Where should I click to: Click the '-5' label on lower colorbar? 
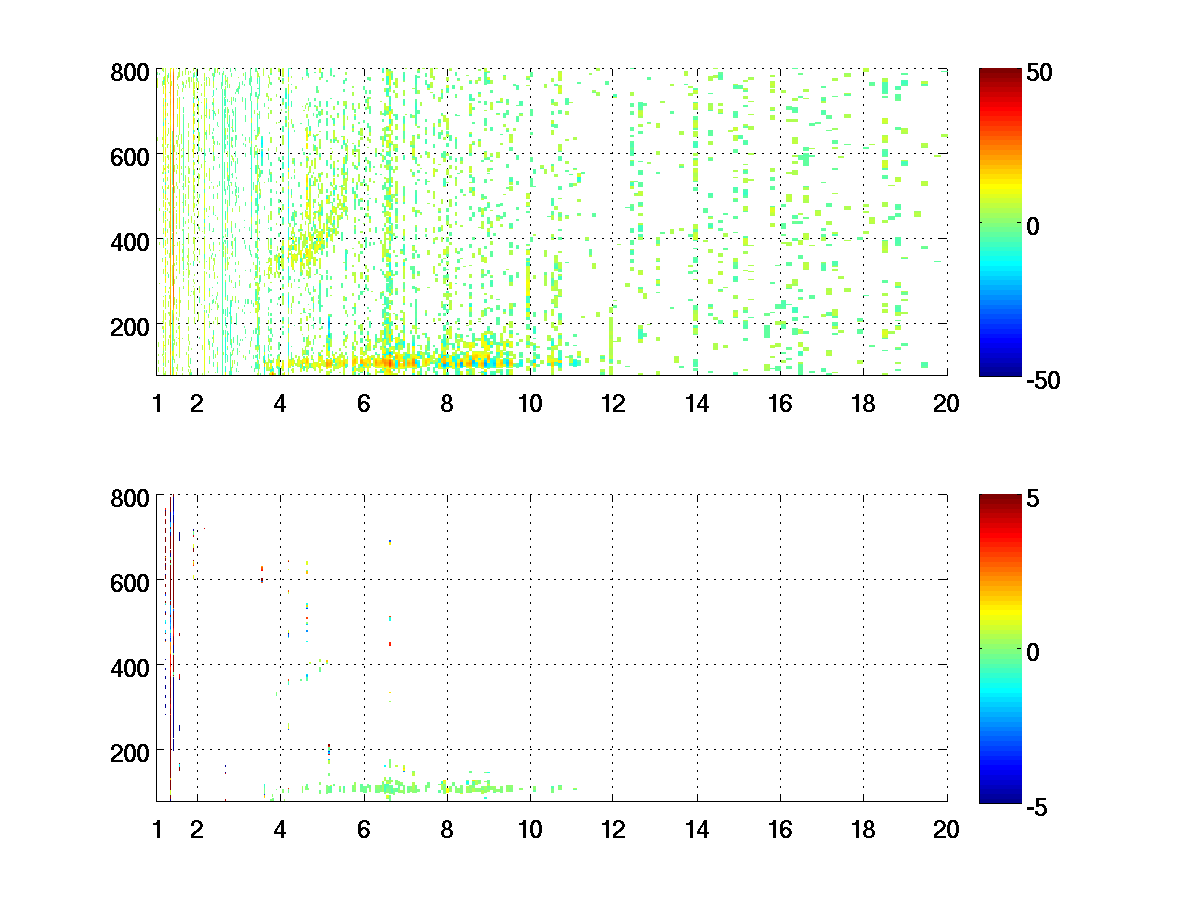pos(1038,805)
